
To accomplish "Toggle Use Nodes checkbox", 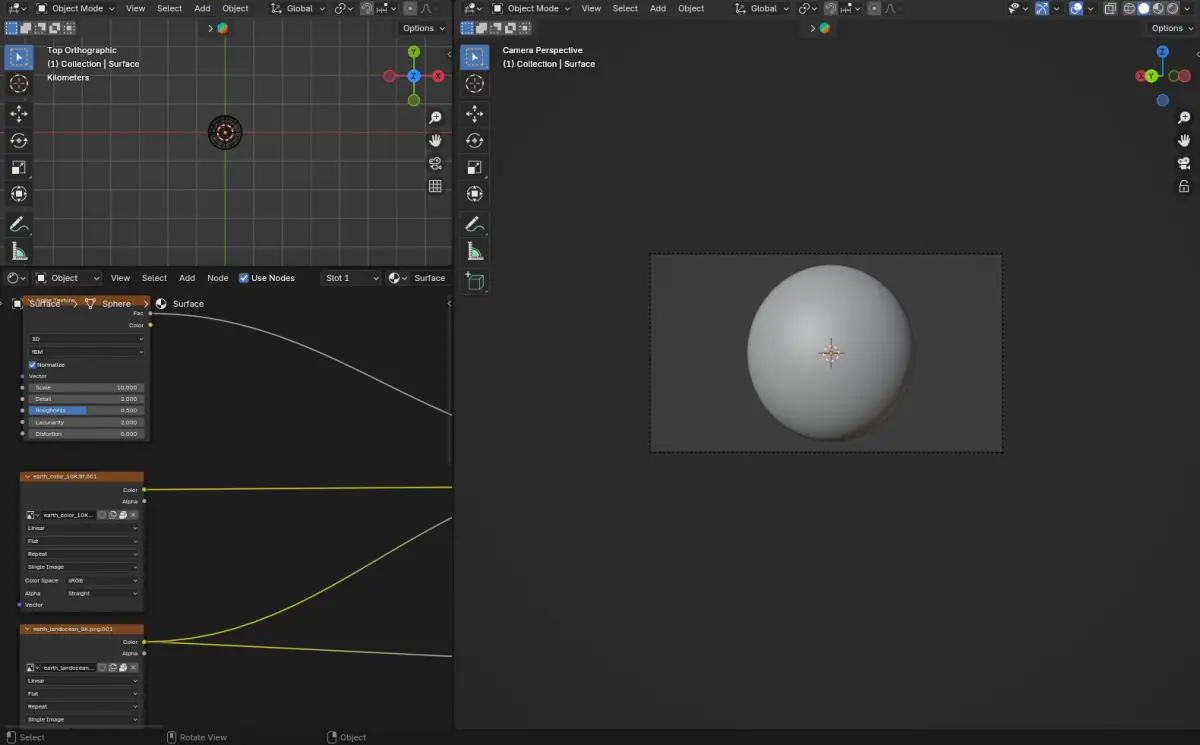I will point(243,278).
